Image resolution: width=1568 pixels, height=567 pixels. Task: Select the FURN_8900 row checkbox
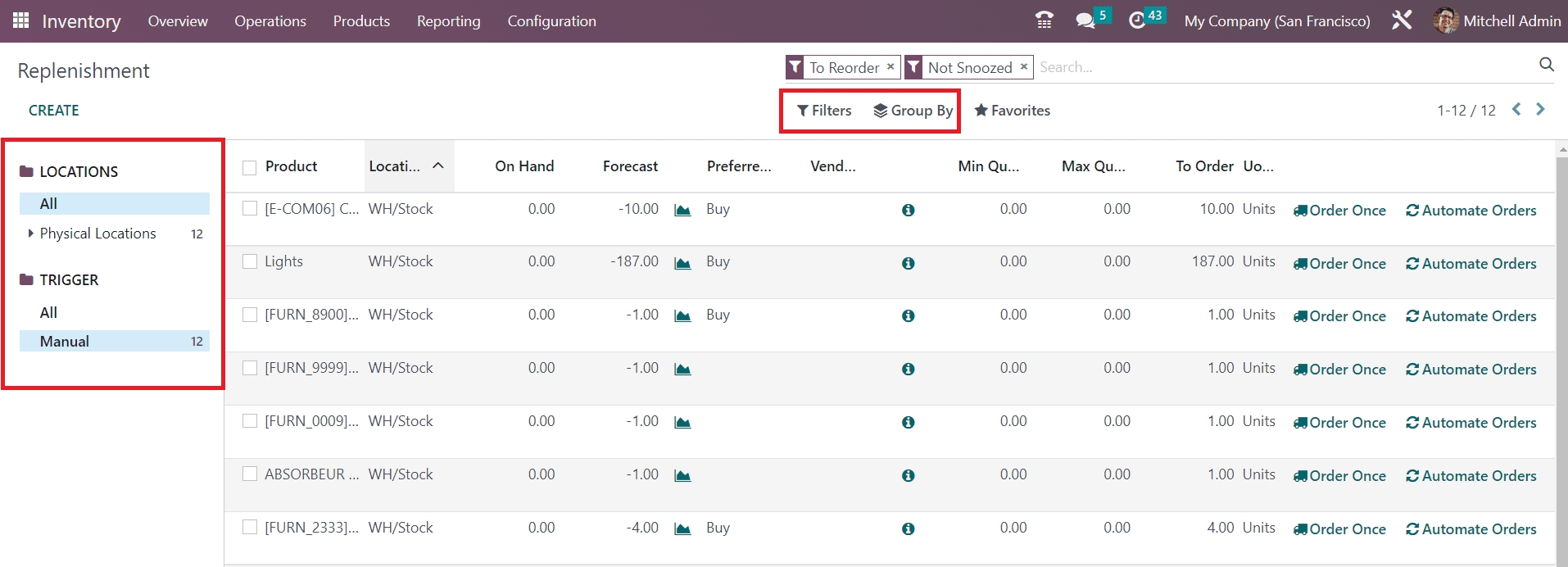[x=250, y=315]
